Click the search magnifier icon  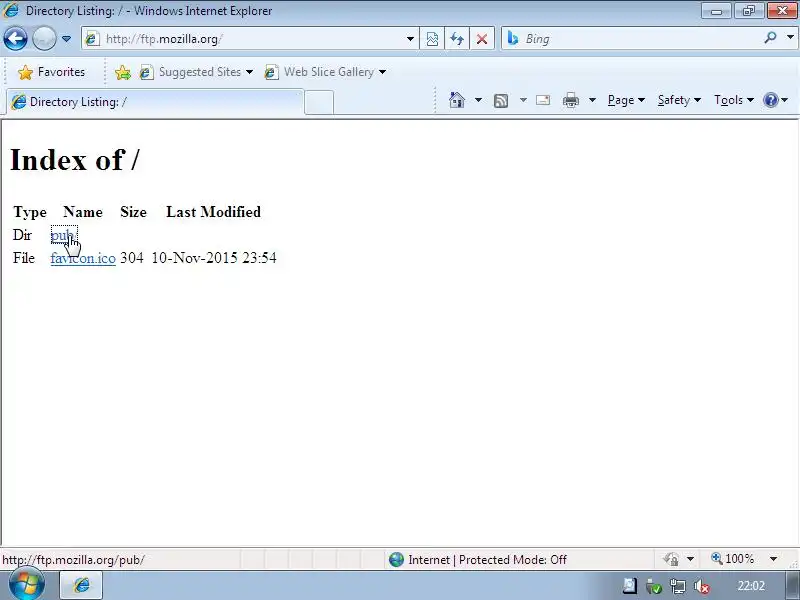coord(770,38)
